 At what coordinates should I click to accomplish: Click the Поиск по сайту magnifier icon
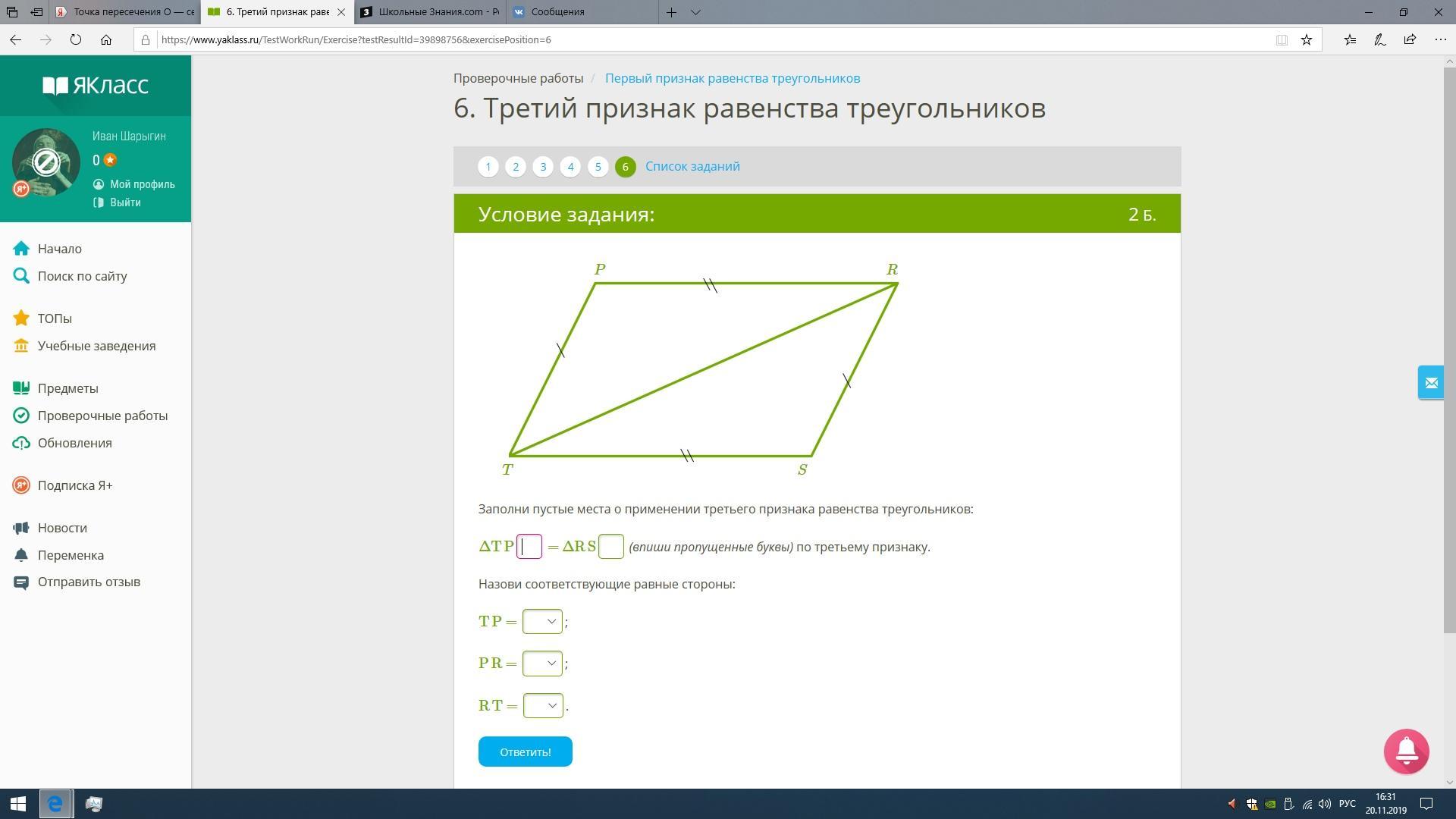click(x=21, y=276)
